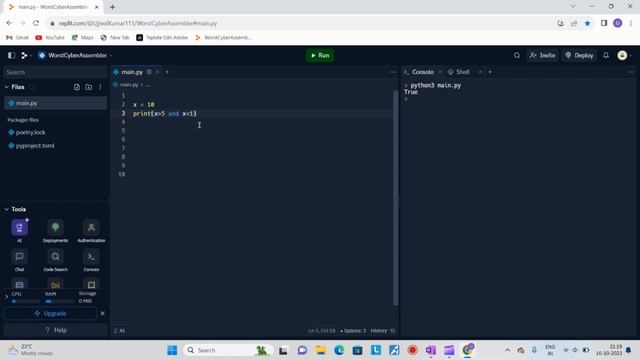The image size is (640, 360).
Task: Bookmark this page star icon
Action: 587,23
